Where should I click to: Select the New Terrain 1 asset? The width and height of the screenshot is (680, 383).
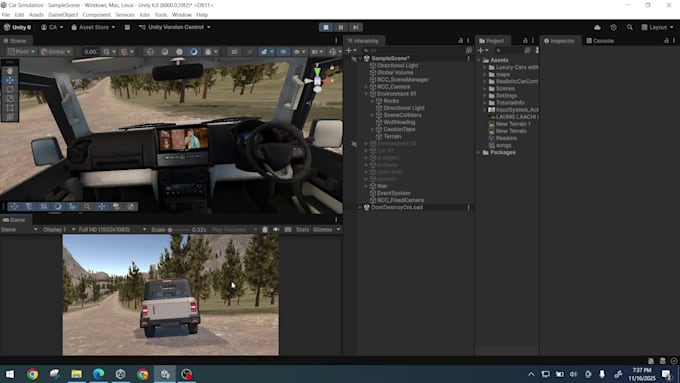[513, 124]
